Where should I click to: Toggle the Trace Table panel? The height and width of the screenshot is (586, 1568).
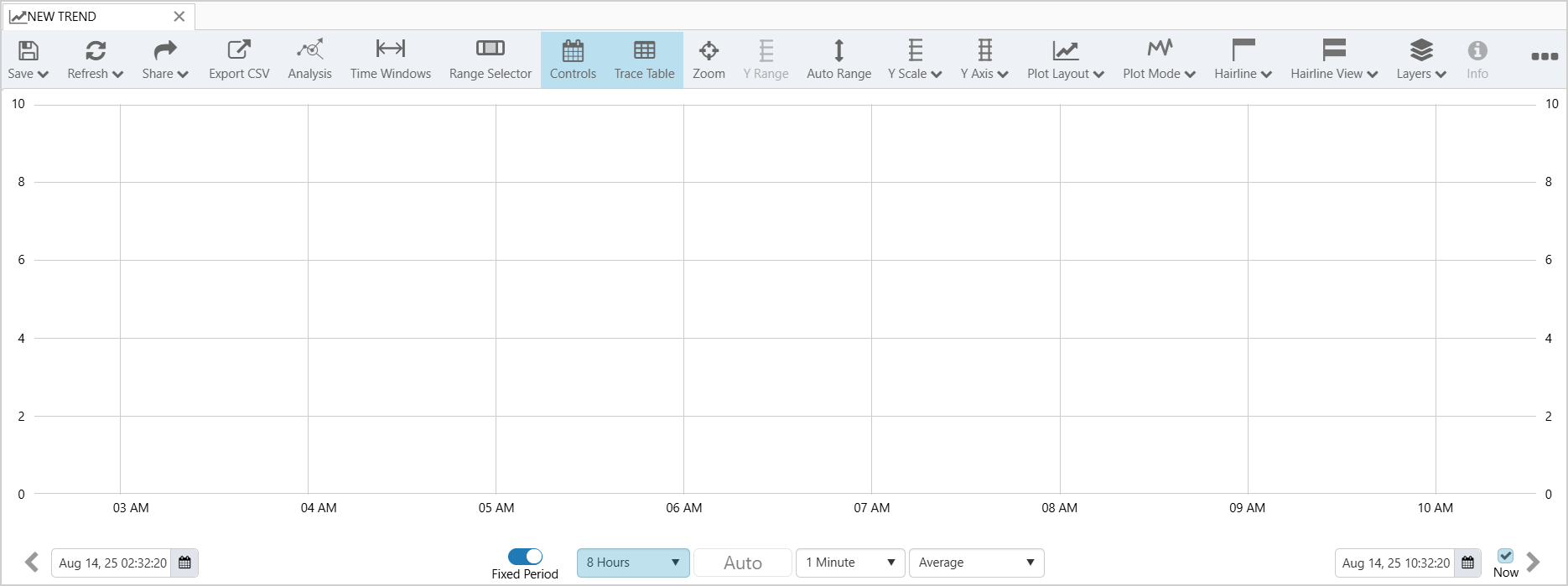pyautogui.click(x=644, y=60)
